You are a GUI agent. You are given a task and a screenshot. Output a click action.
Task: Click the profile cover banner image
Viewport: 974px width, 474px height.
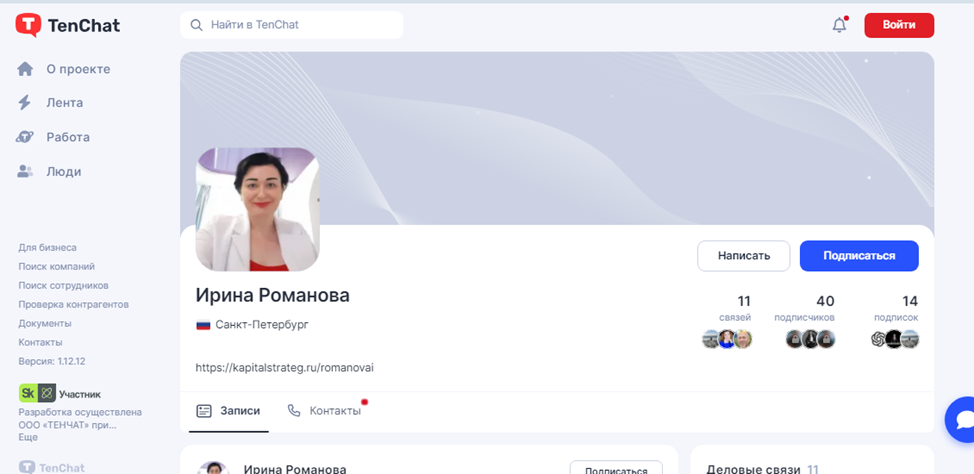pyautogui.click(x=557, y=138)
